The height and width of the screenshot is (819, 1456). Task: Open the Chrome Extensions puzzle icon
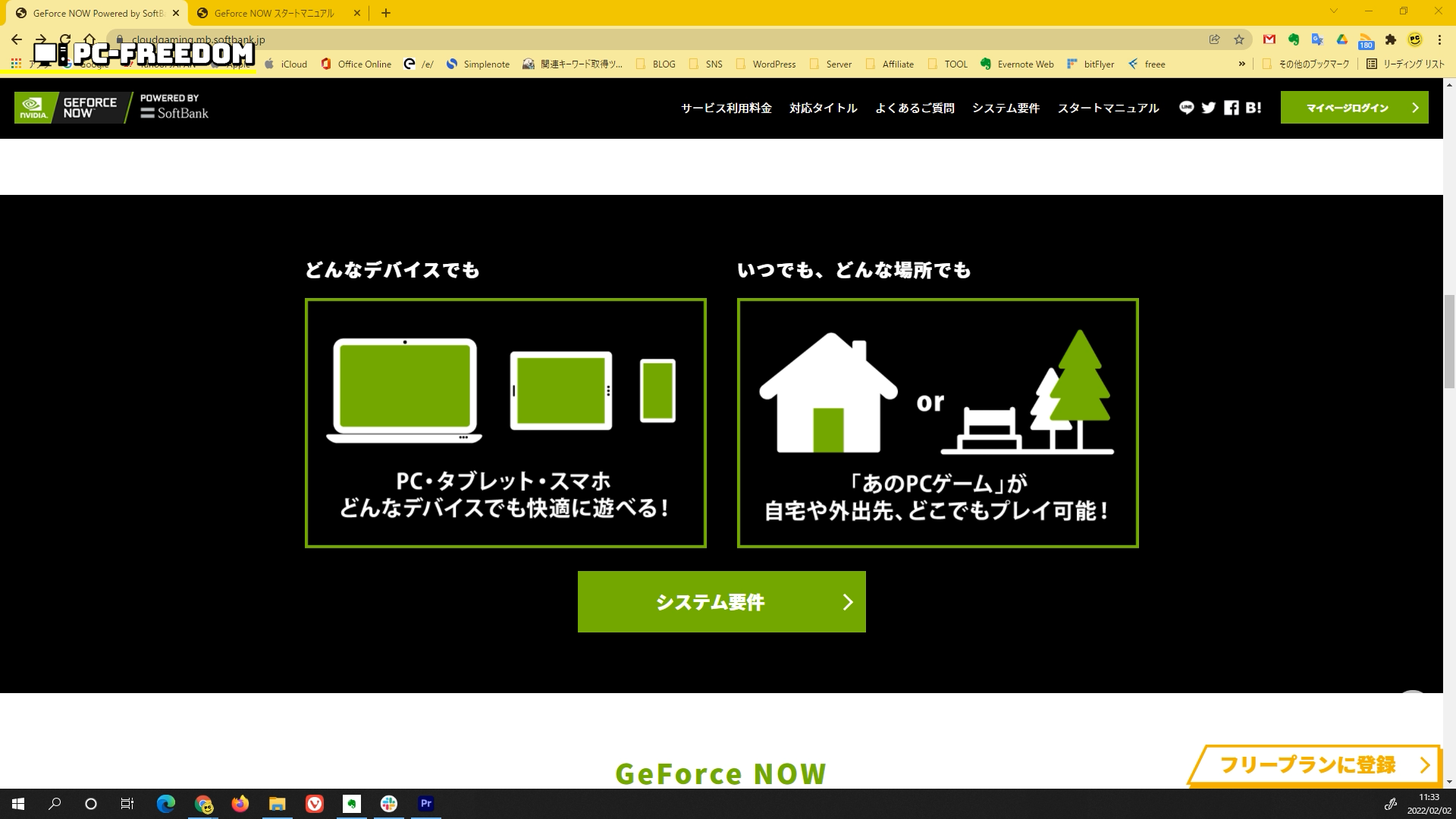point(1391,39)
